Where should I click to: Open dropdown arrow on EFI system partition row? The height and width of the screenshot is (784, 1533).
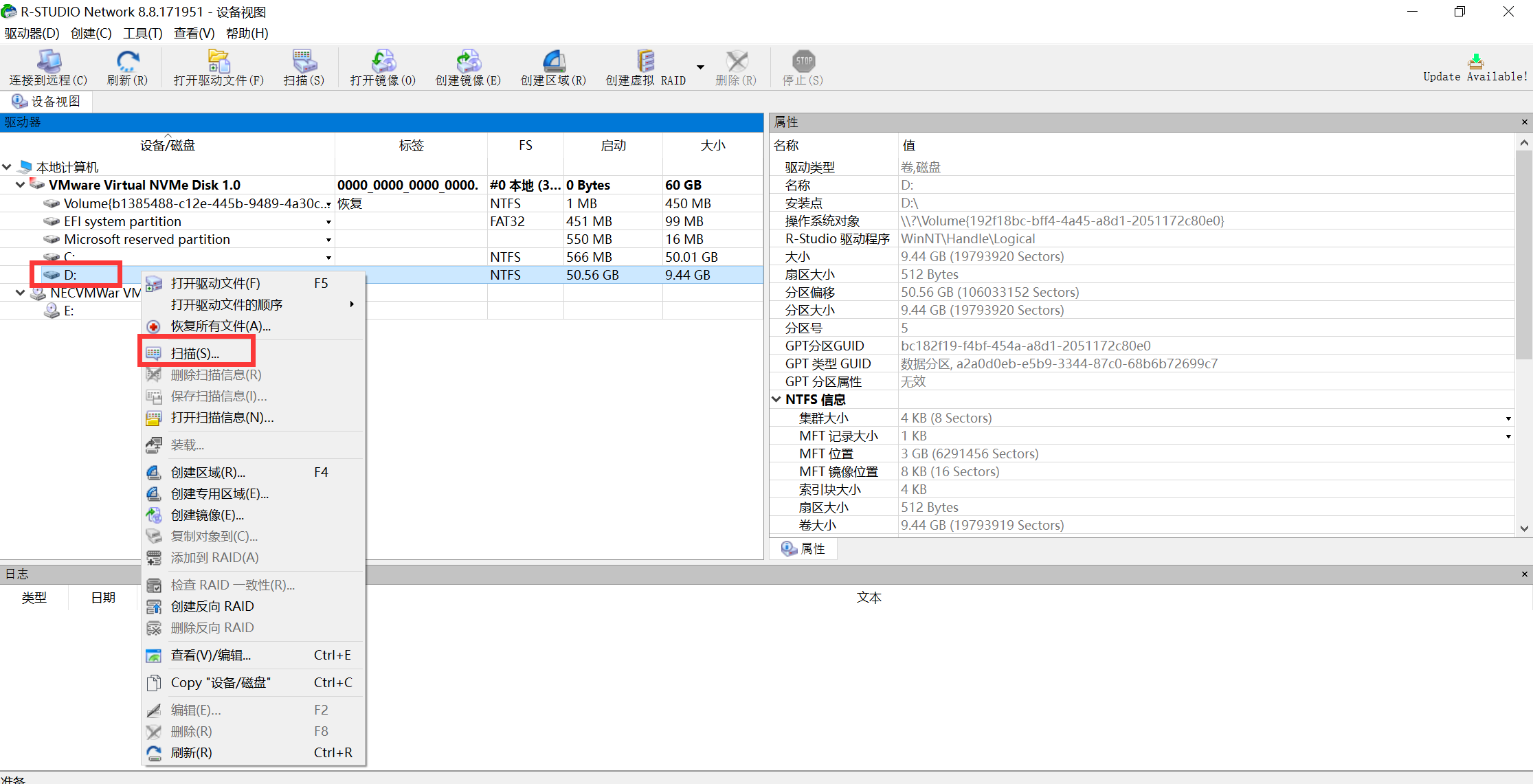pyautogui.click(x=328, y=222)
